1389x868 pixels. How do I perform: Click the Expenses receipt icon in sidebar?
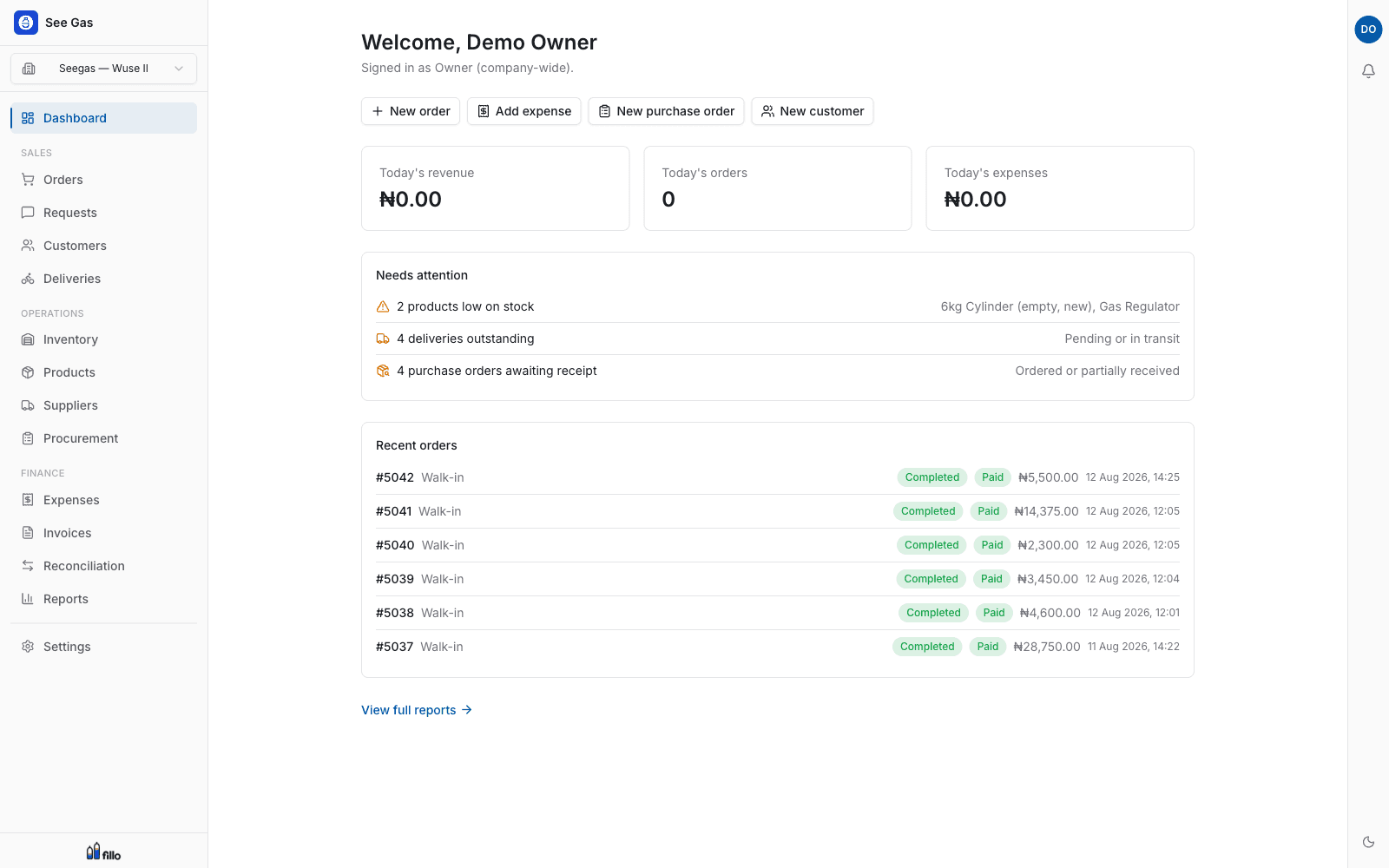(28, 500)
